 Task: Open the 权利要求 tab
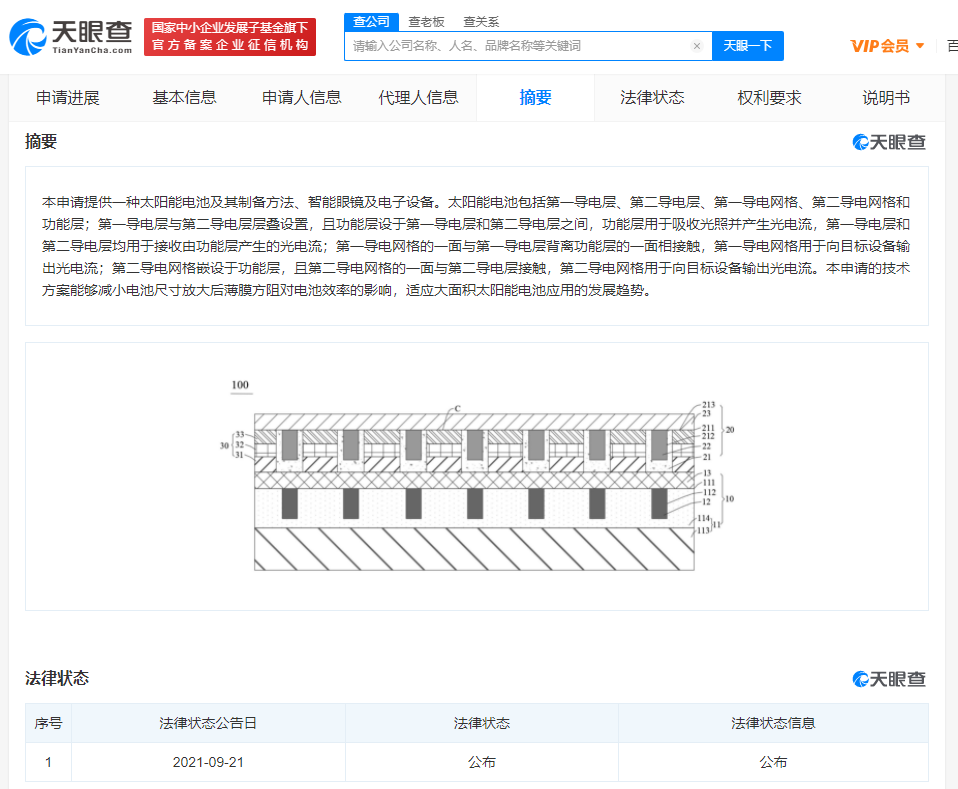(769, 98)
